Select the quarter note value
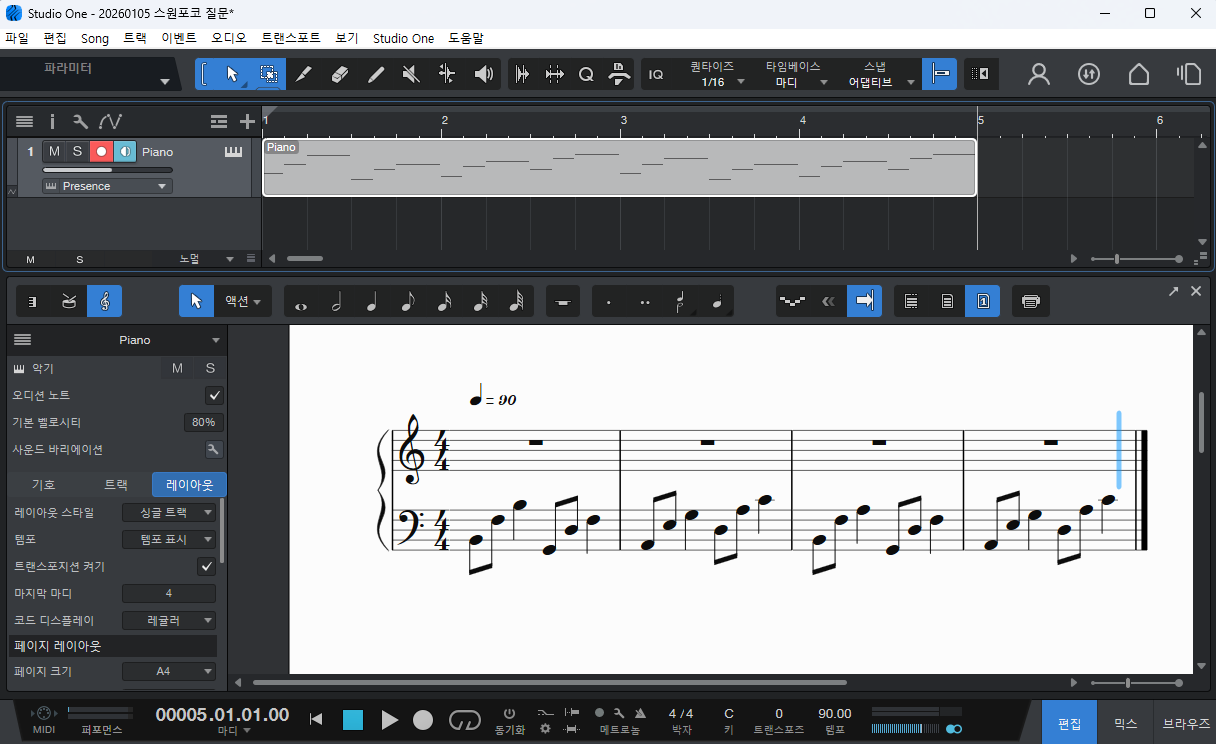This screenshot has width=1216, height=744. (371, 301)
